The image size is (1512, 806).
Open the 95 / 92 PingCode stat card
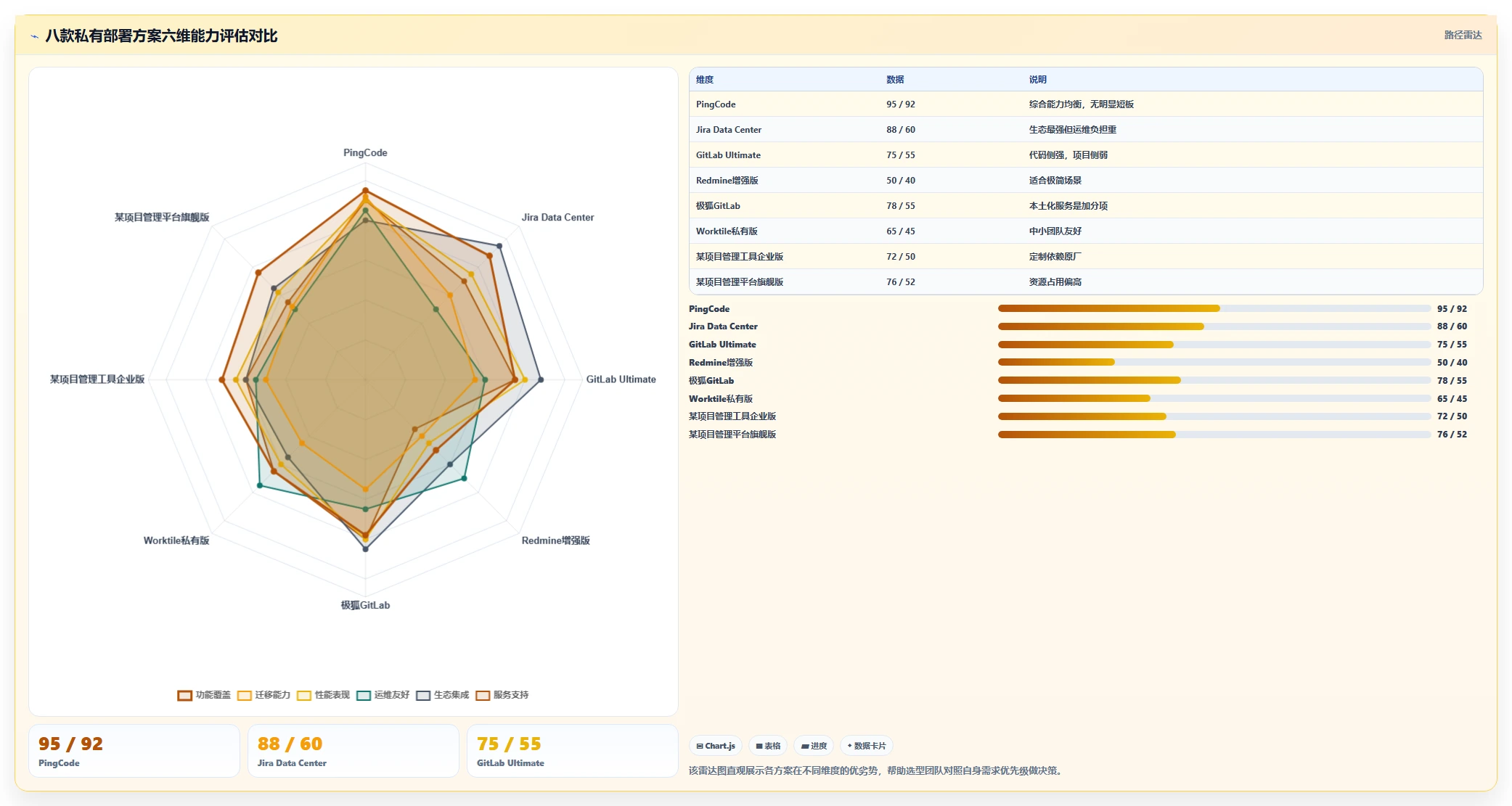click(134, 751)
